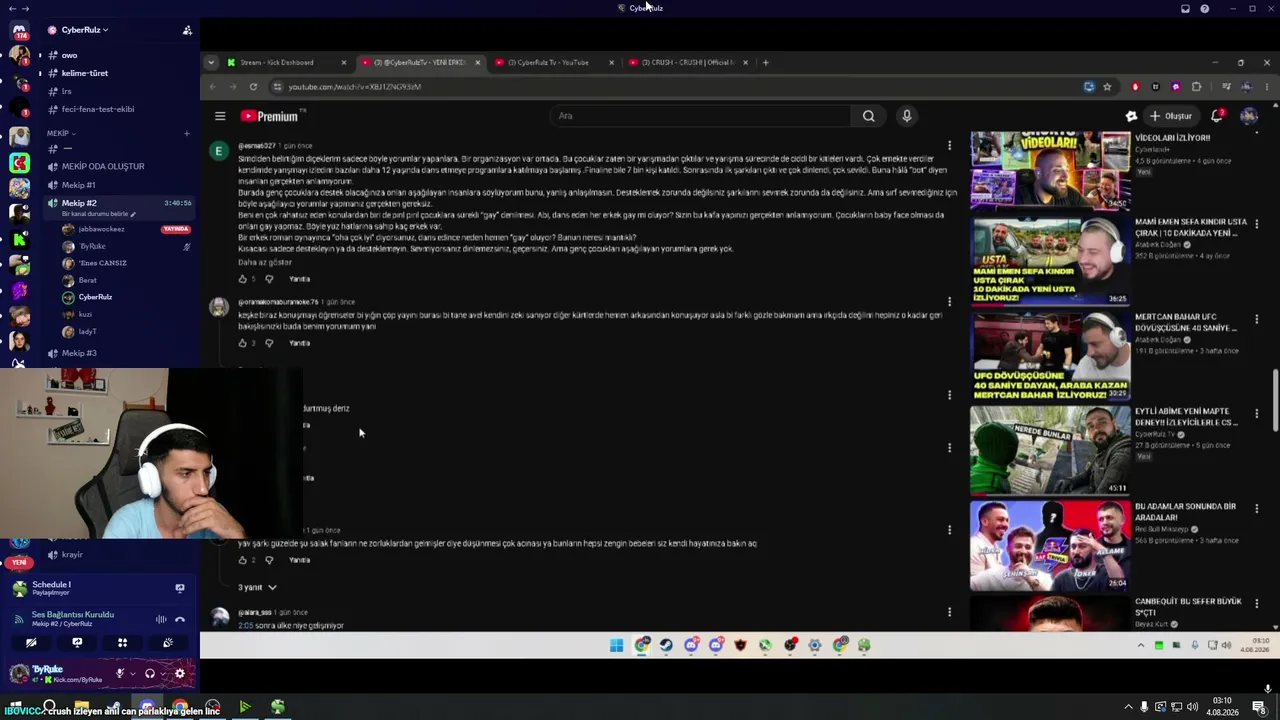The image size is (1280, 720).
Task: Close the Kick Dashboard tab
Action: 344,62
